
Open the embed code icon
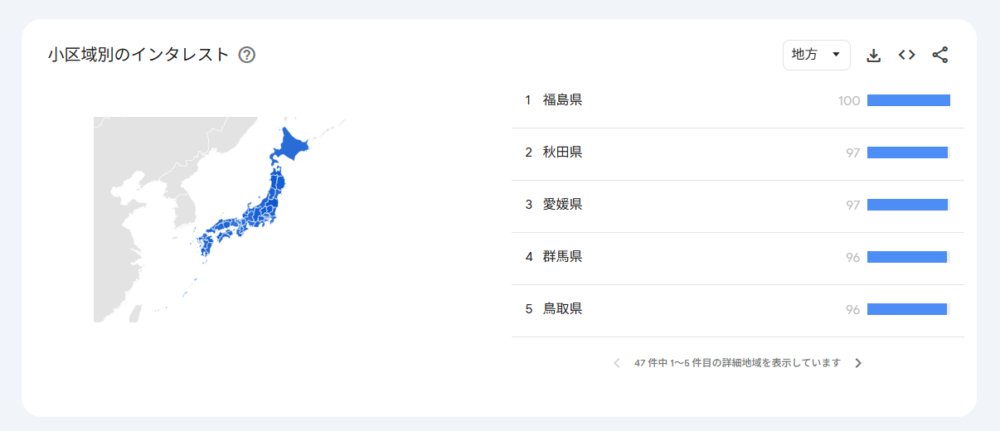[906, 55]
